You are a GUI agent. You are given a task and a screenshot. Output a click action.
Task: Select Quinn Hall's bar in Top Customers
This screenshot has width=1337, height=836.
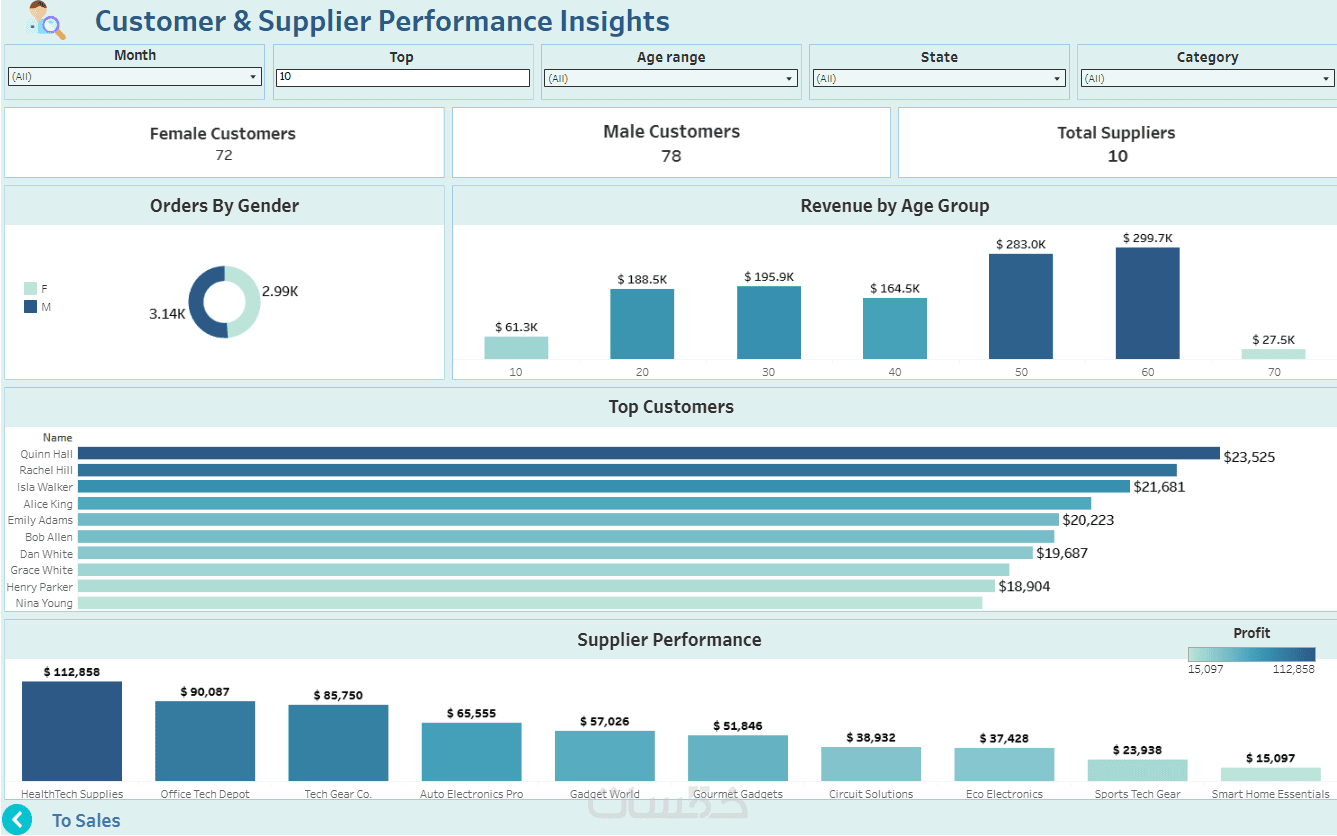tap(648, 454)
